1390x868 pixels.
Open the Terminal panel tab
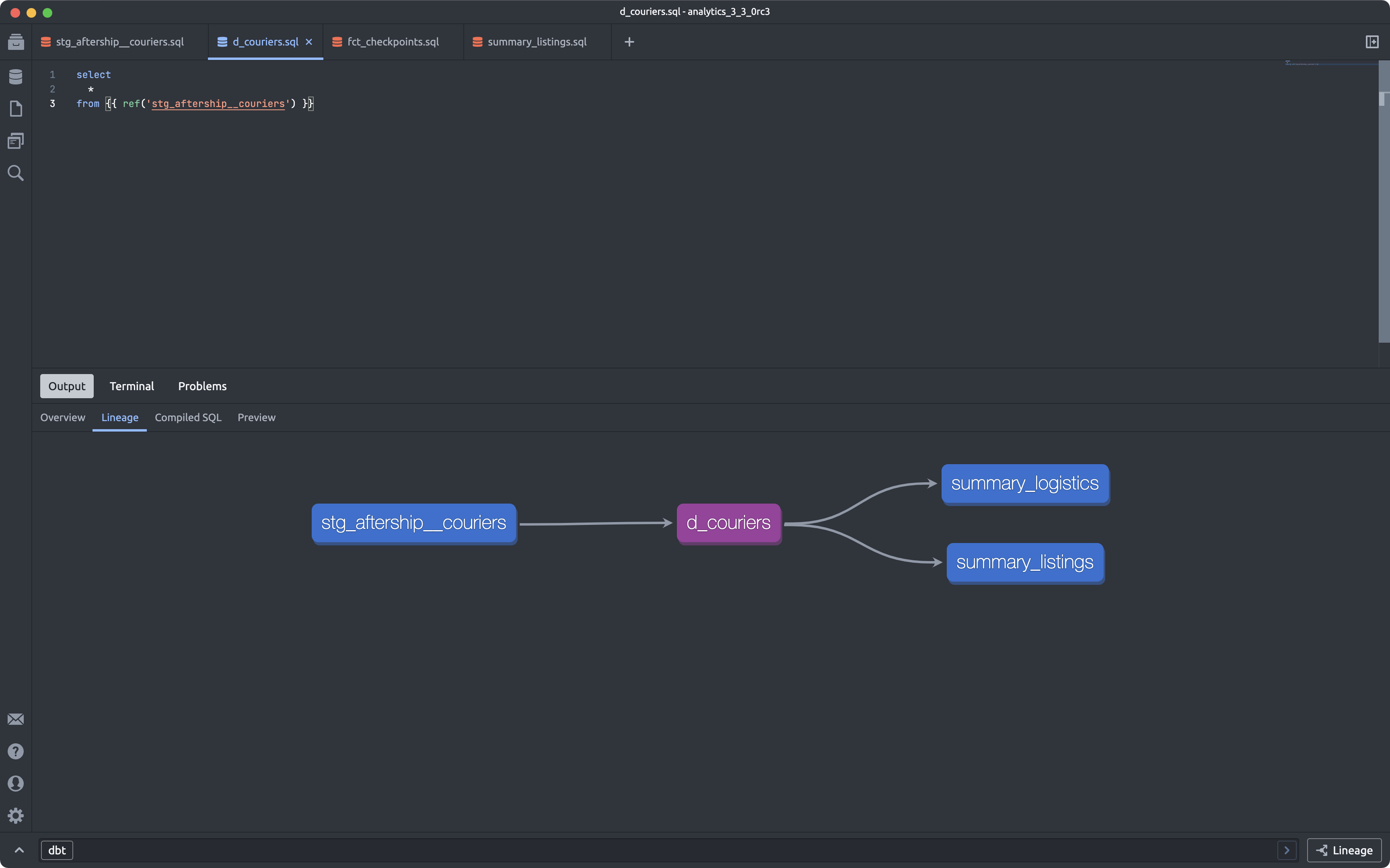click(132, 387)
